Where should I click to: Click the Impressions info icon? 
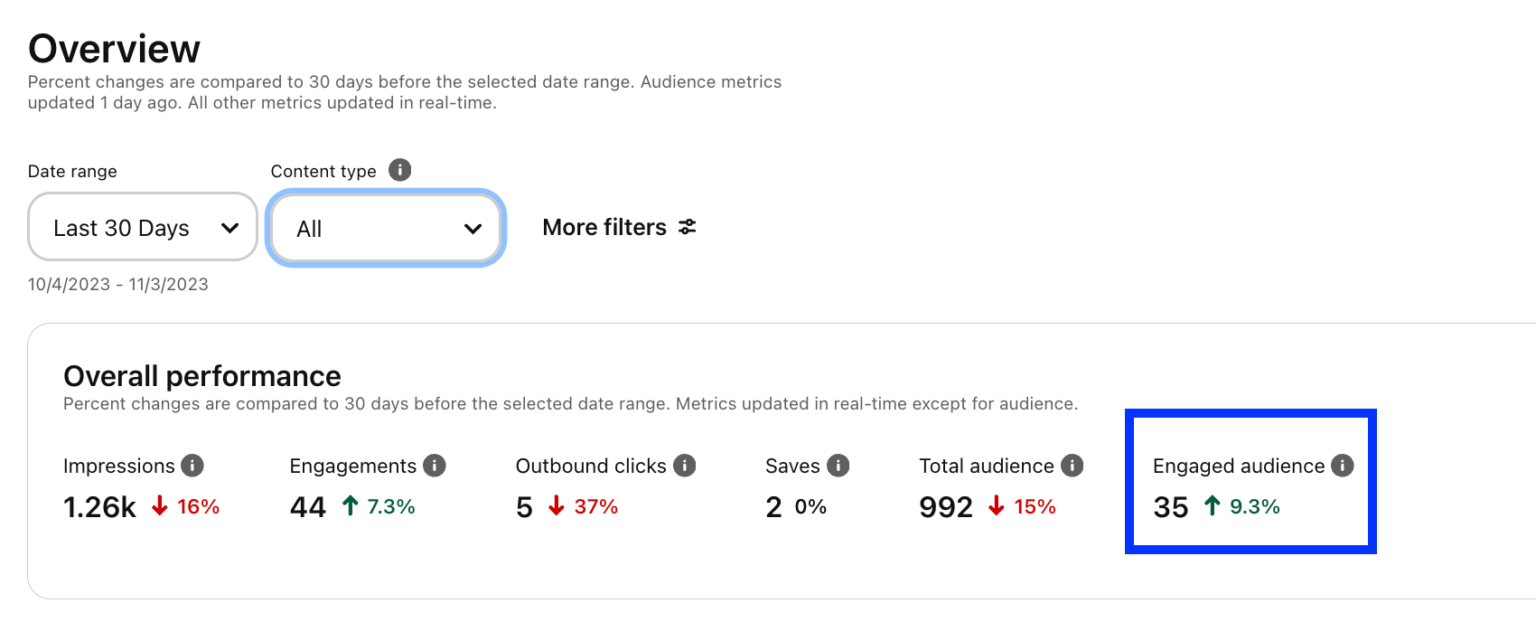(x=194, y=465)
